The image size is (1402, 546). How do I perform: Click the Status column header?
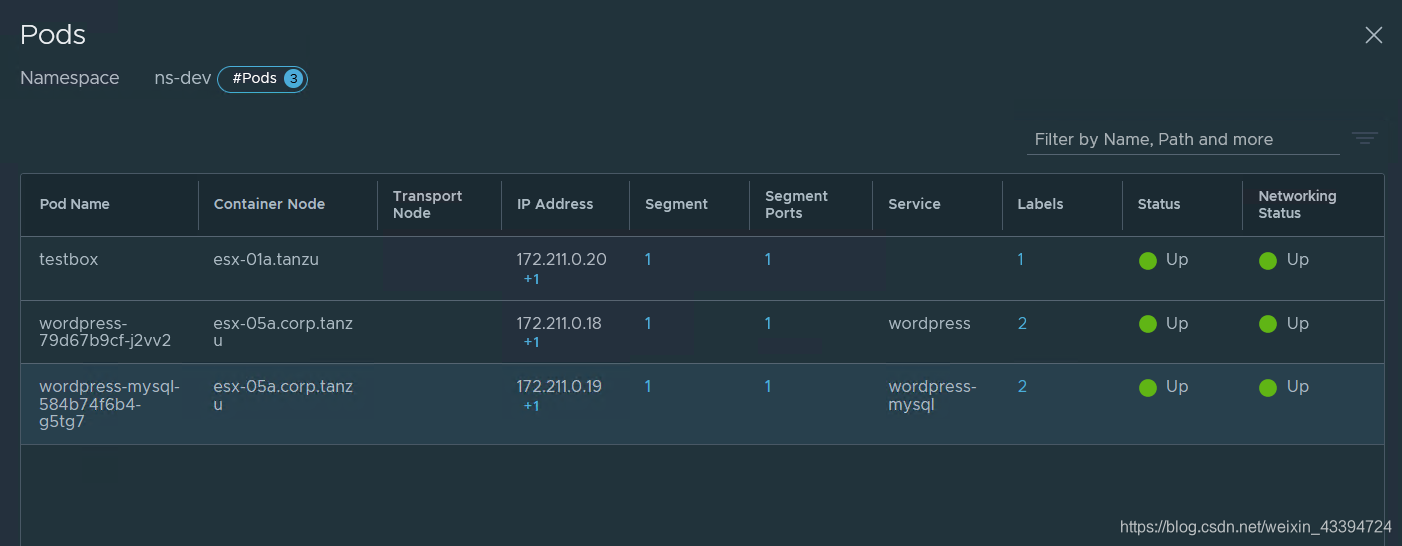coord(1159,204)
